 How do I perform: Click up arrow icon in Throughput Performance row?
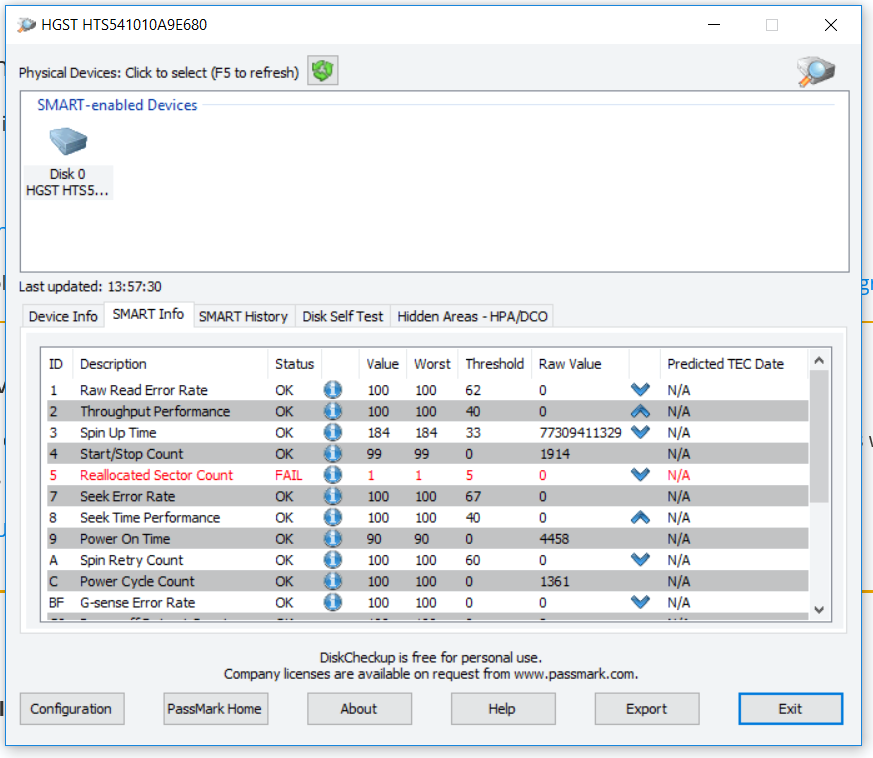coord(640,411)
